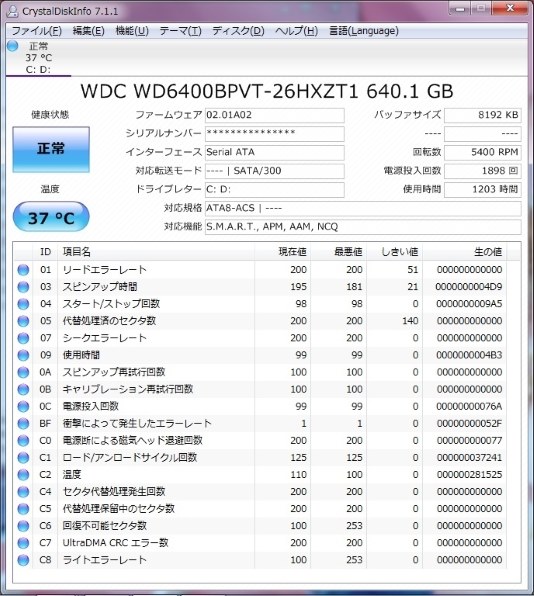Viewport: 534px width, 596px height.
Task: Click status orb for 01 リードエラーレート
Action: pyautogui.click(x=23, y=270)
